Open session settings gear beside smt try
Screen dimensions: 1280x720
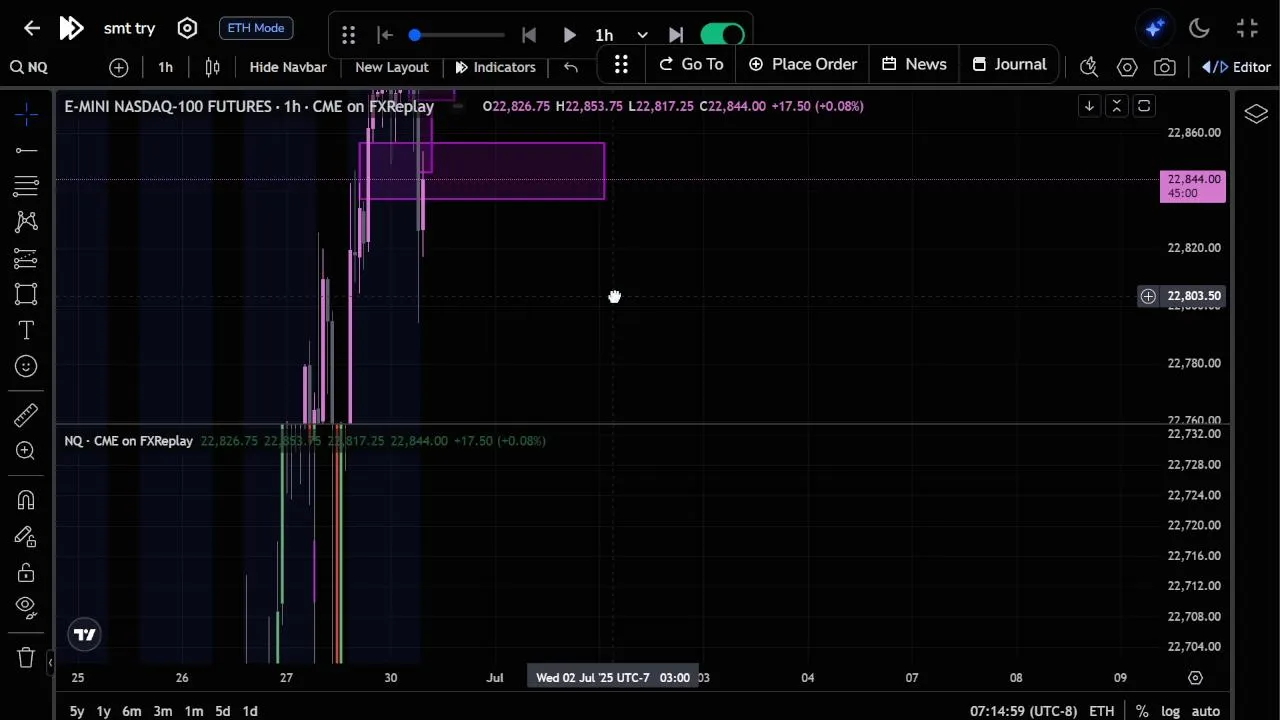(187, 28)
